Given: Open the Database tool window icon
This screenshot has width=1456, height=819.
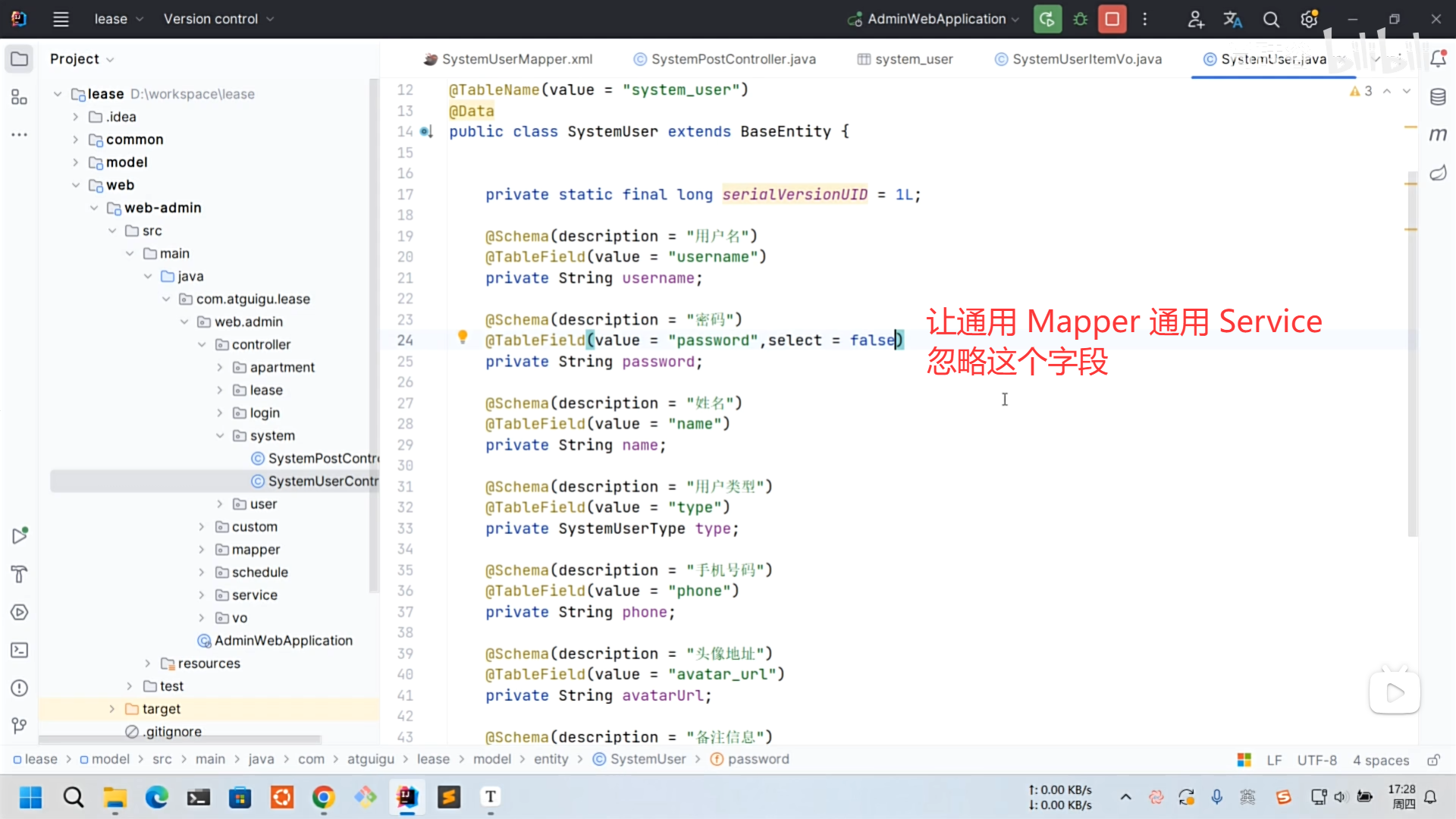Looking at the screenshot, I should click(1438, 97).
